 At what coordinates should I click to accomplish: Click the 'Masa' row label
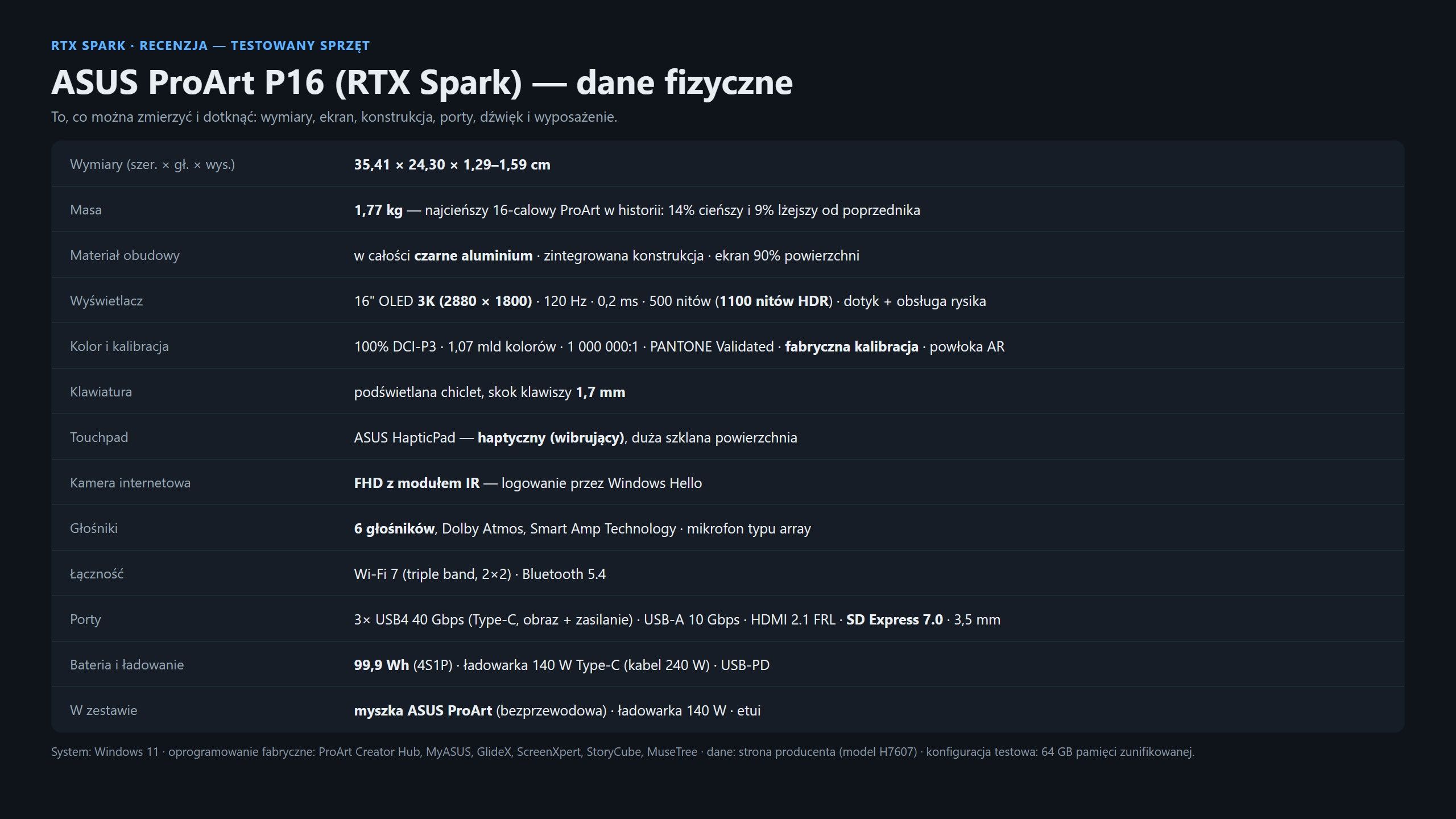click(x=86, y=210)
